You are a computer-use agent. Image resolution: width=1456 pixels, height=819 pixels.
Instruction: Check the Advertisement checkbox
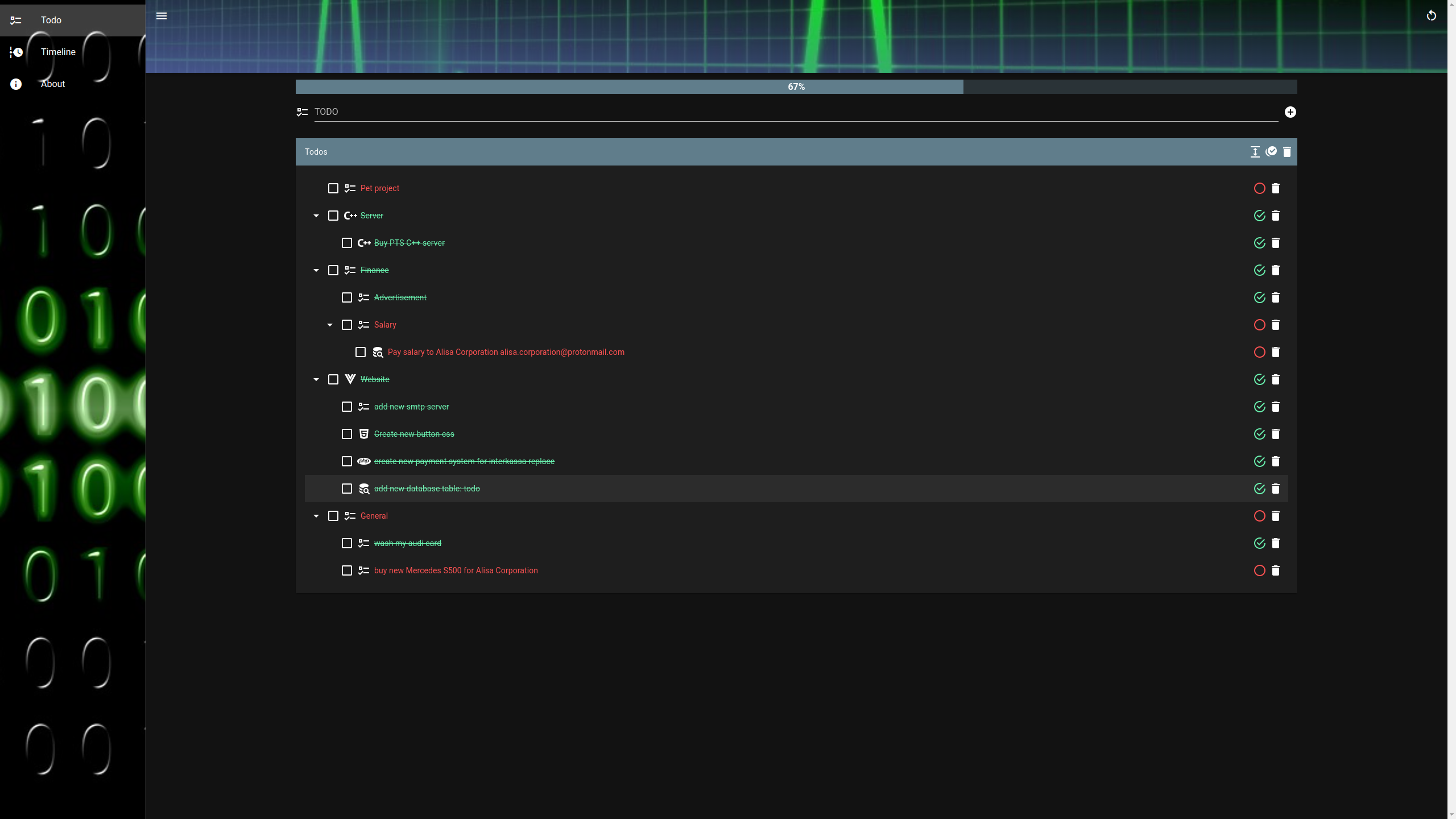[347, 297]
